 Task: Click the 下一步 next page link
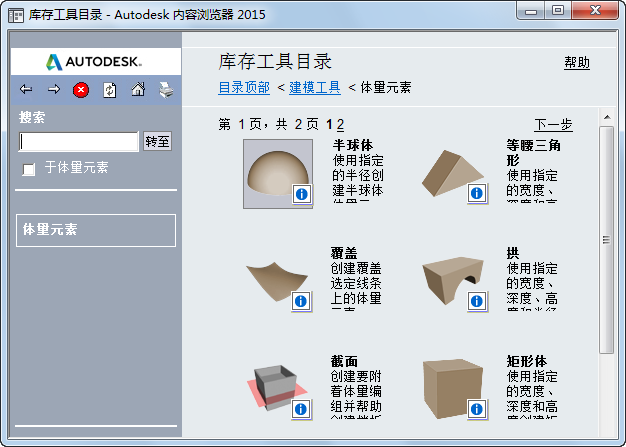[x=553, y=125]
